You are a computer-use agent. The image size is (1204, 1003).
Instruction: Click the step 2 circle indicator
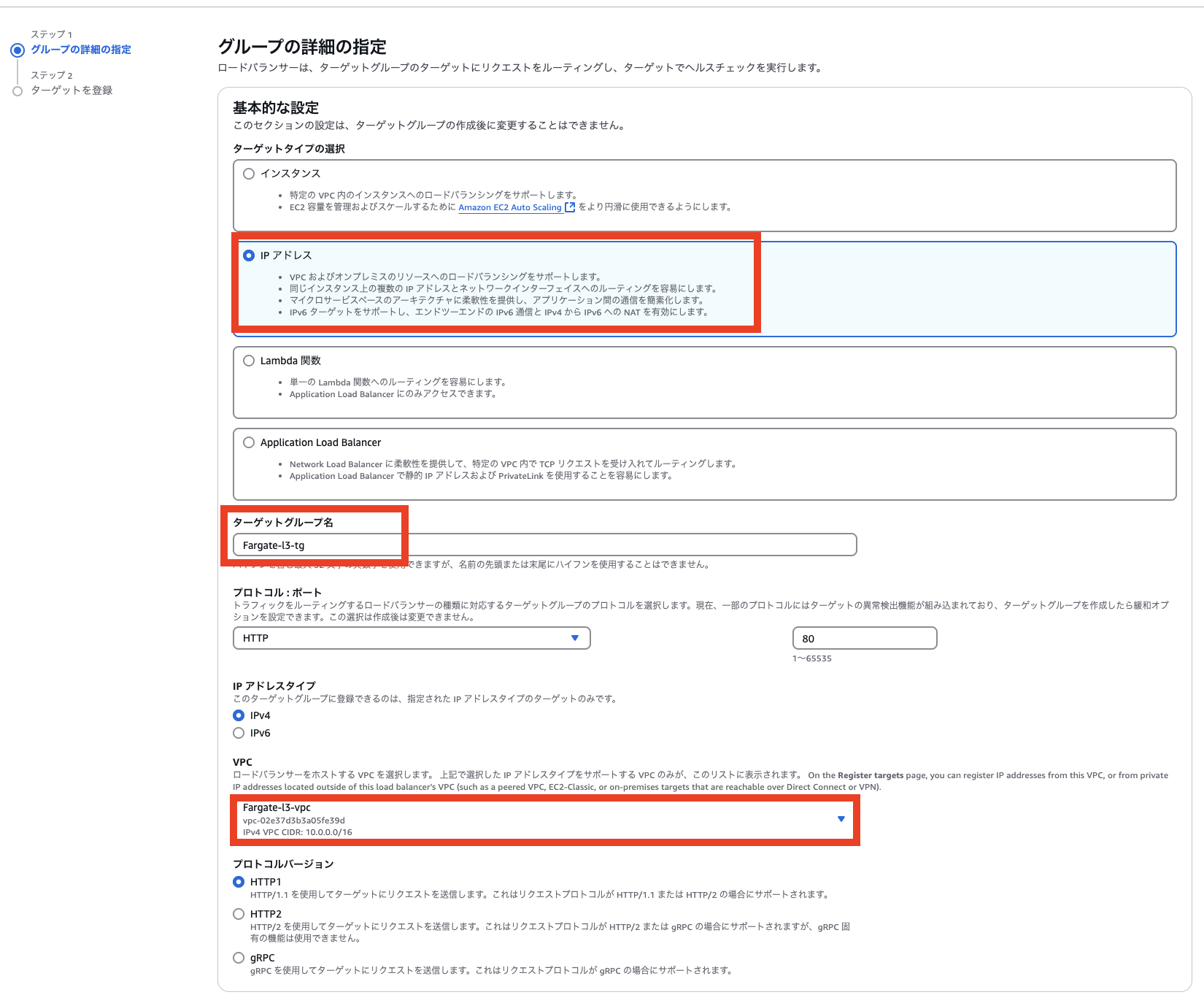pyautogui.click(x=17, y=91)
